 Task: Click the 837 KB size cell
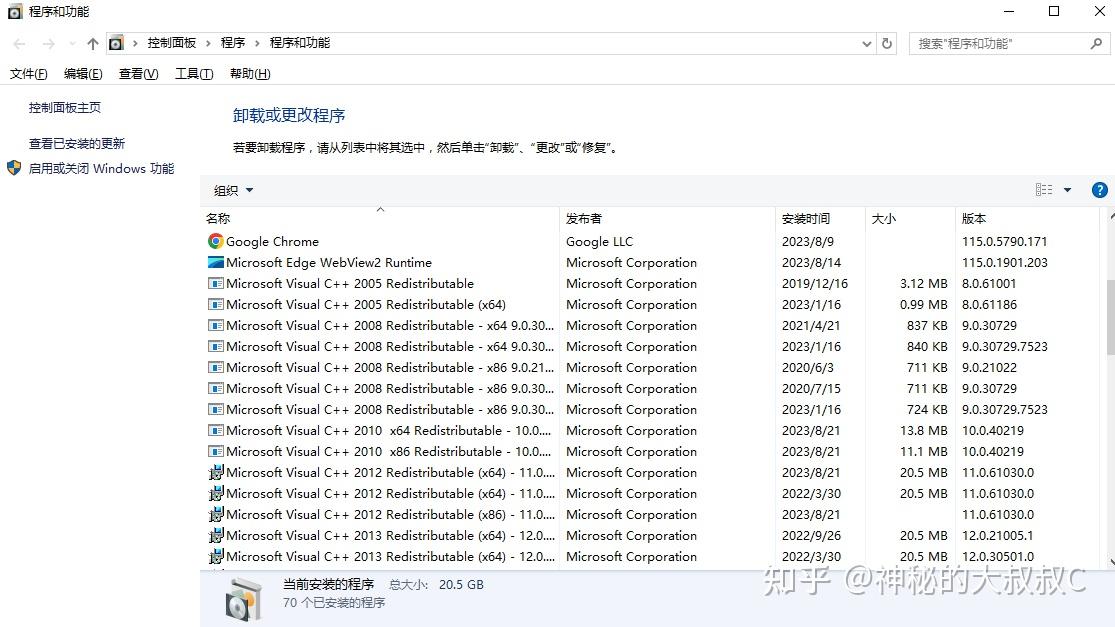[x=926, y=326]
